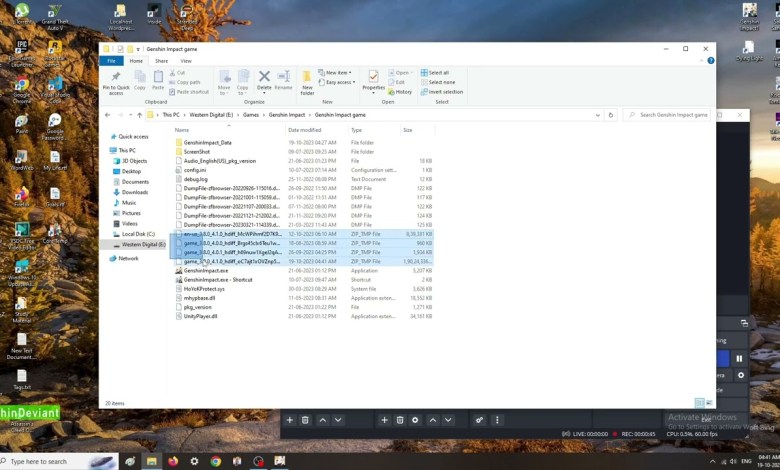Expand New item dropdown
Viewport: 780px width, 470px height.
(x=335, y=73)
